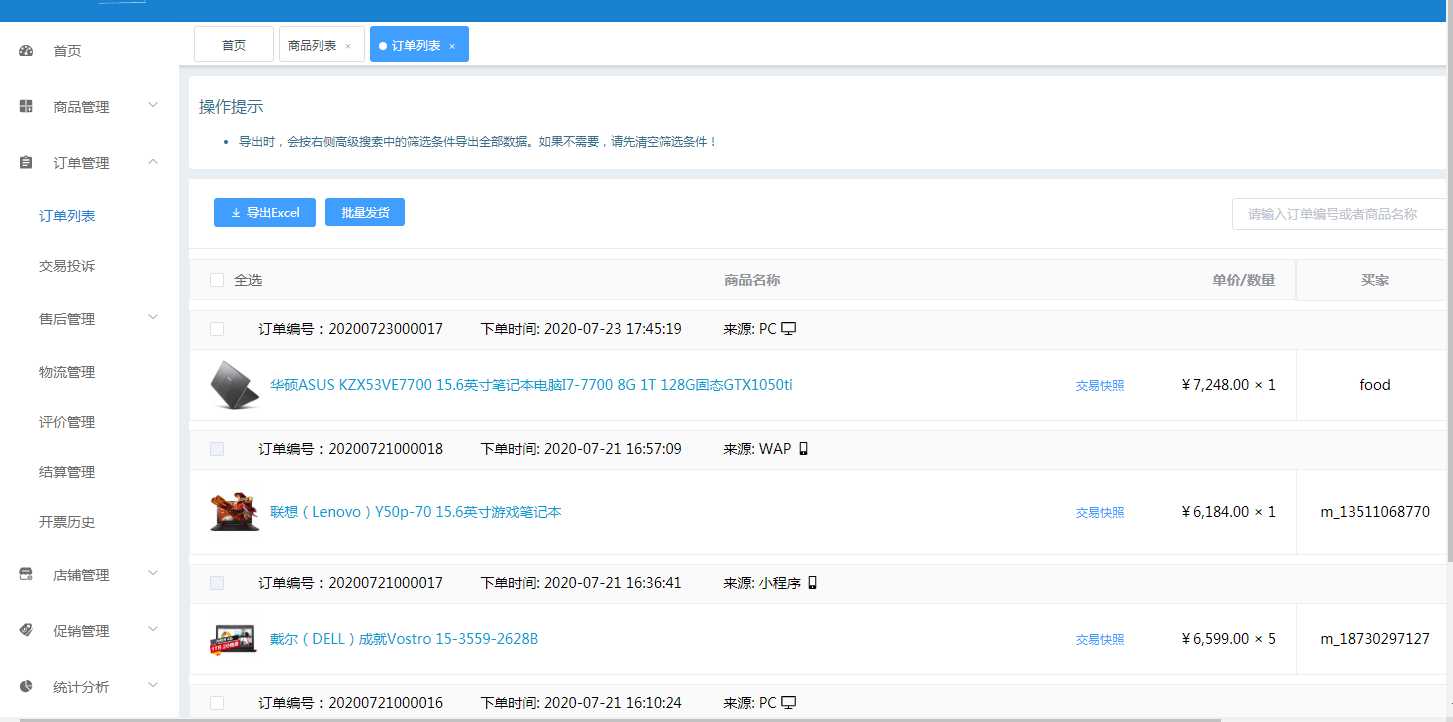The image size is (1453, 722).
Task: Click the order number search input field
Action: (x=1340, y=214)
